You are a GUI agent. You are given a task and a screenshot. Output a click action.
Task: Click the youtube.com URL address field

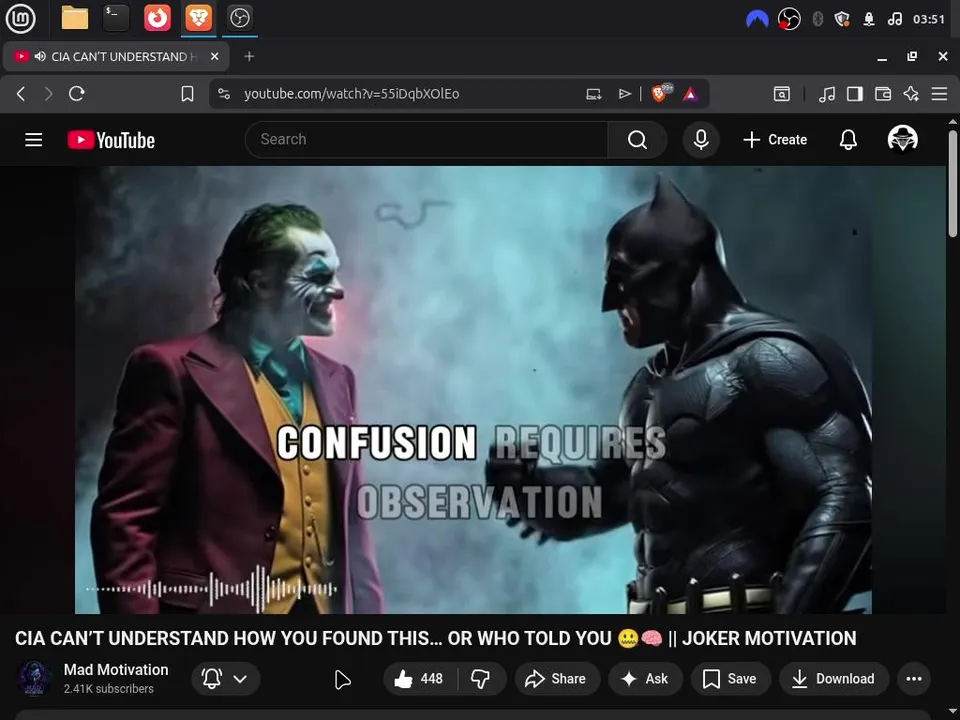pos(351,94)
